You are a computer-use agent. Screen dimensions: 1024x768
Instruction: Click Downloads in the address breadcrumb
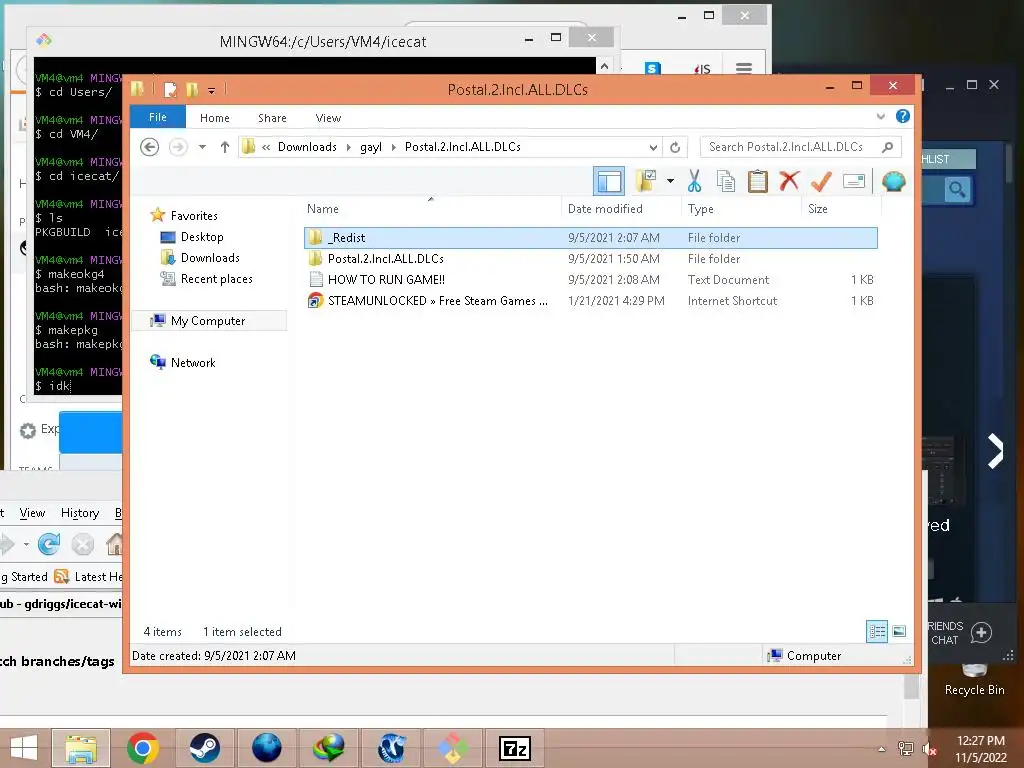[307, 147]
